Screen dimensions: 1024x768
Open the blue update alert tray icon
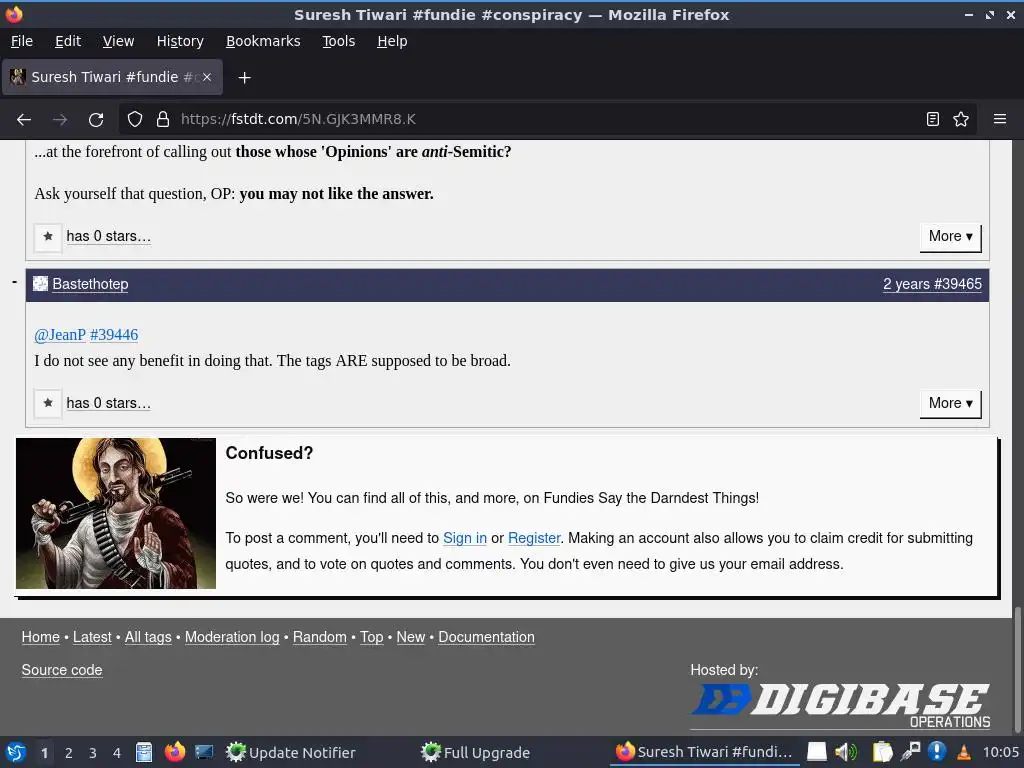coord(936,752)
